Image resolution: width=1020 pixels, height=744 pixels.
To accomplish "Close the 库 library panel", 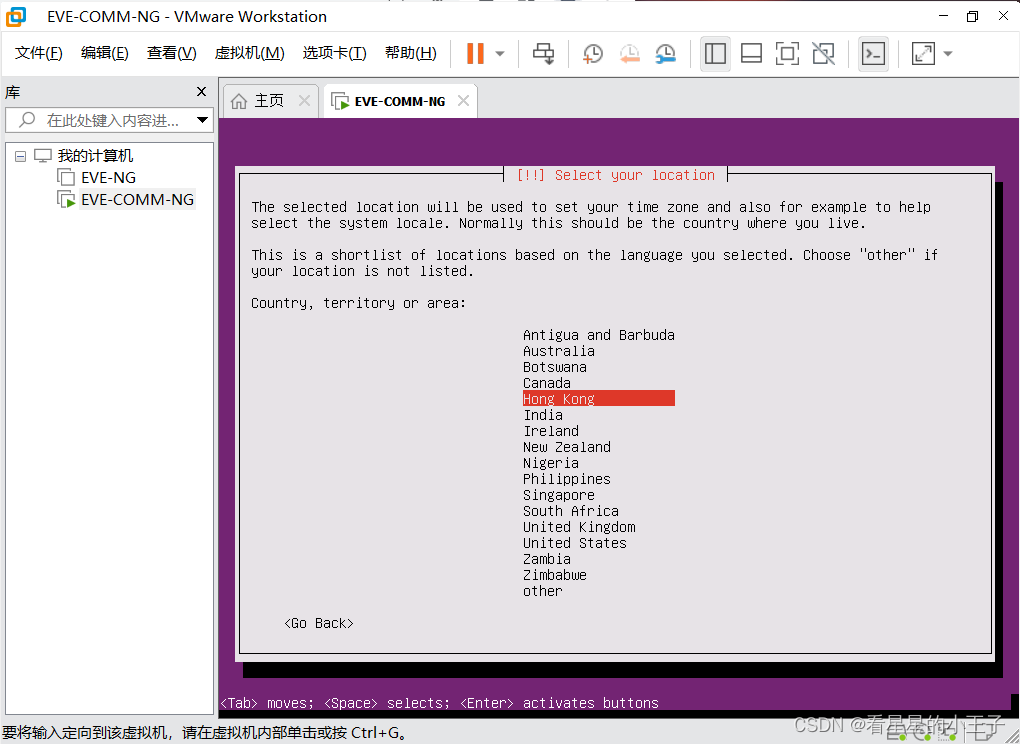I will click(201, 92).
